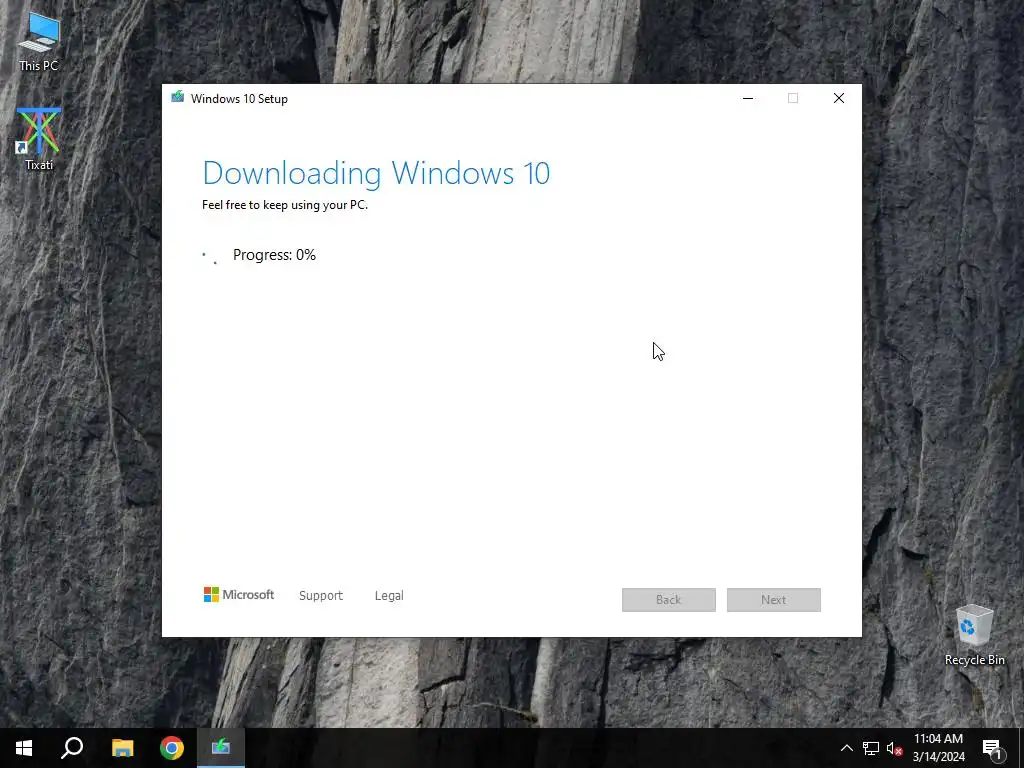The width and height of the screenshot is (1024, 768).
Task: Open the Legal link
Action: tap(389, 596)
